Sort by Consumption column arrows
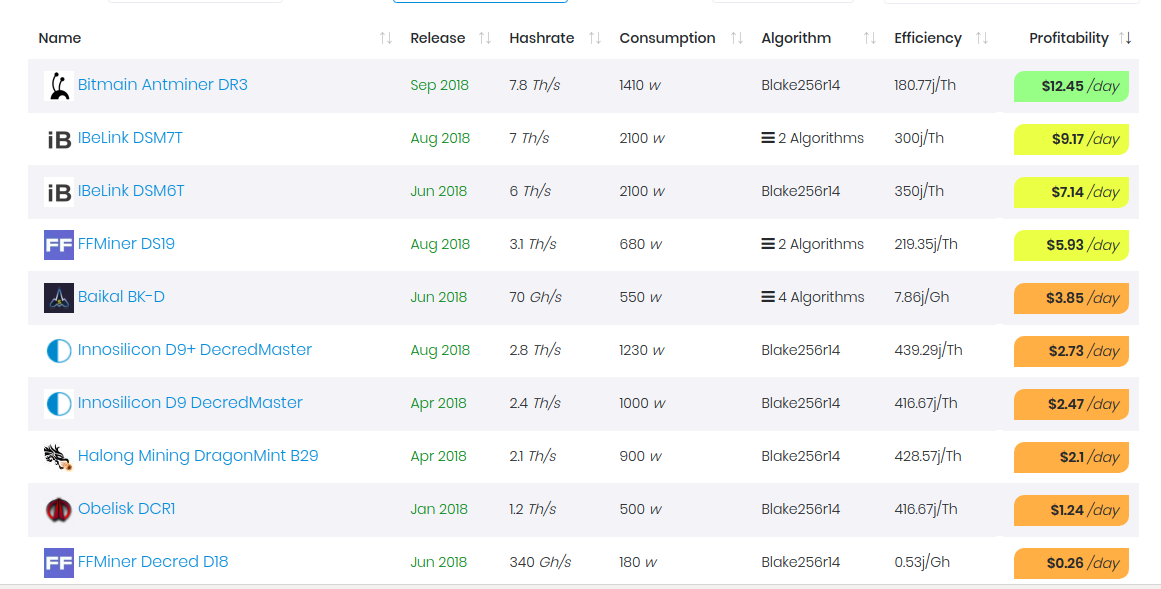 click(x=737, y=38)
